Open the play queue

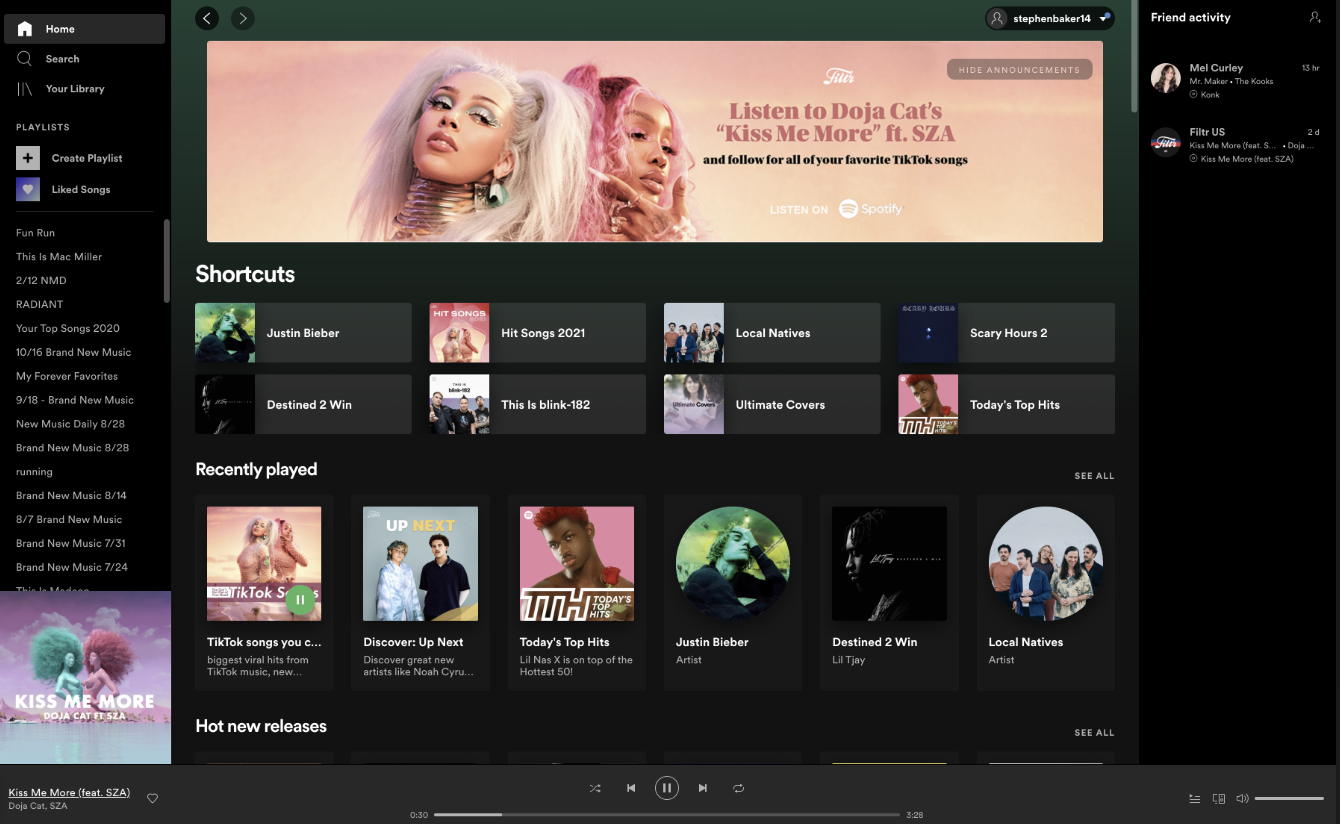[x=1194, y=799]
